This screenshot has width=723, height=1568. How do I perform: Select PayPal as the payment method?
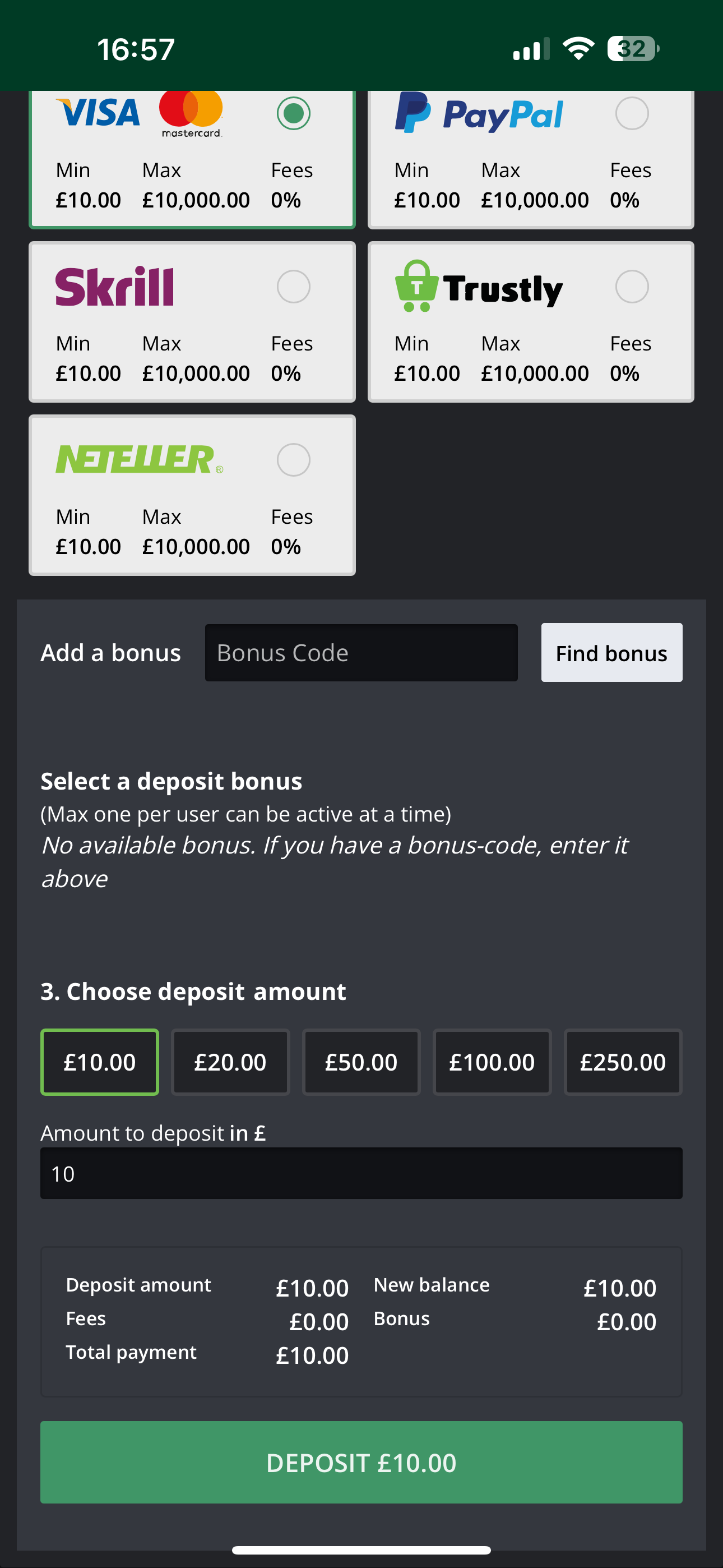(x=633, y=113)
